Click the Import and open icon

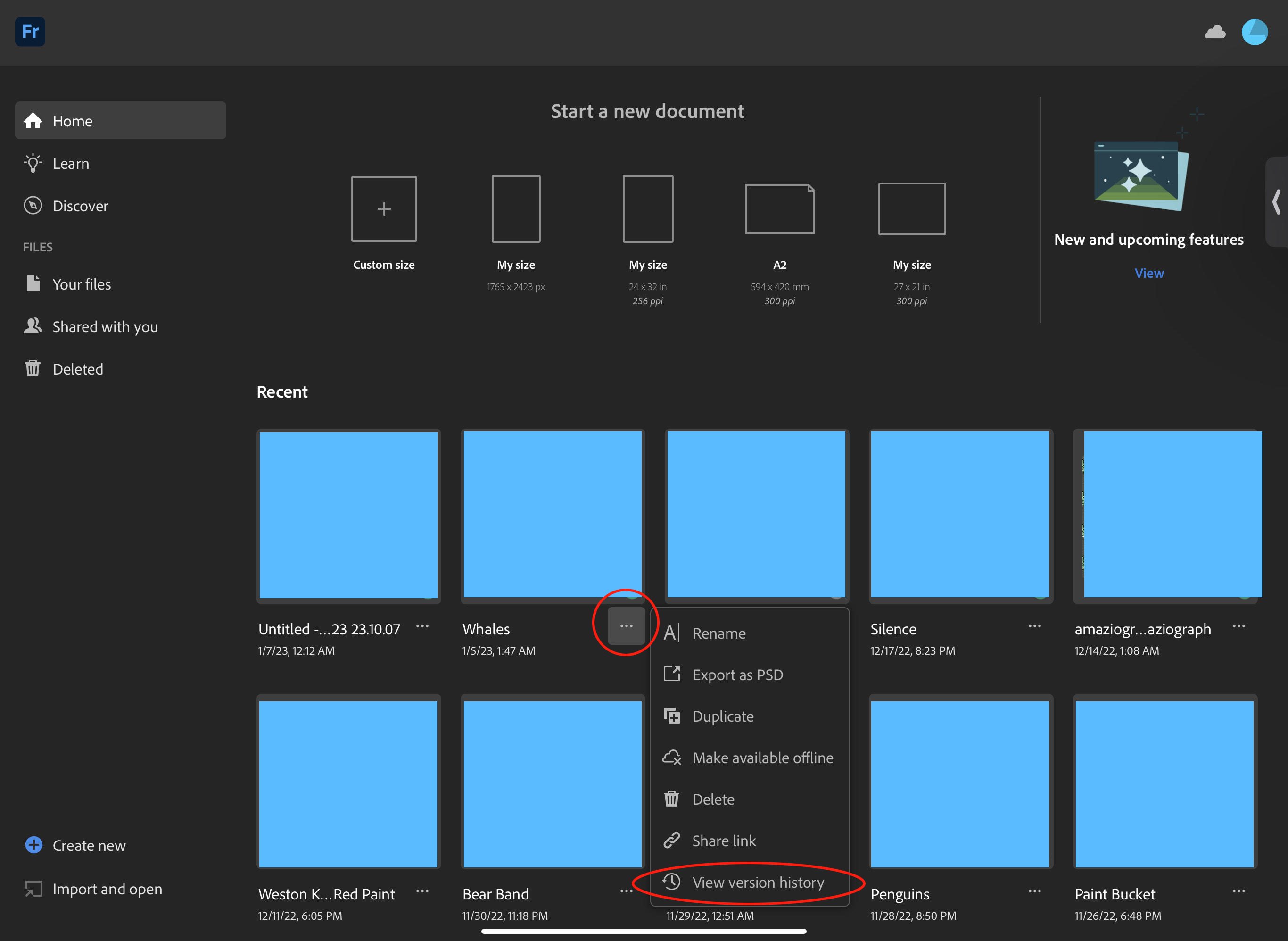click(x=33, y=889)
